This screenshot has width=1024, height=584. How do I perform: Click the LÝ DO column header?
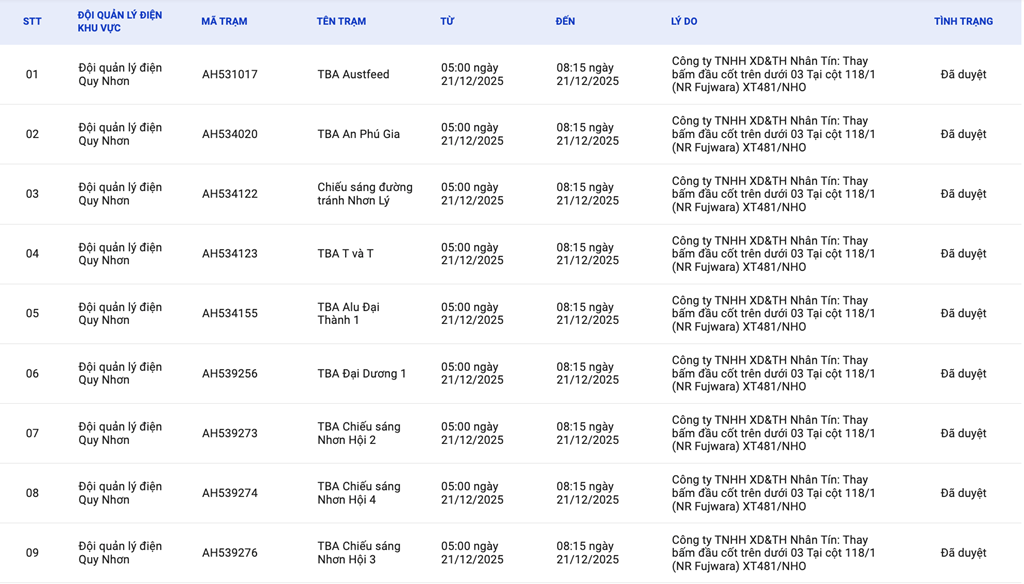(x=684, y=21)
